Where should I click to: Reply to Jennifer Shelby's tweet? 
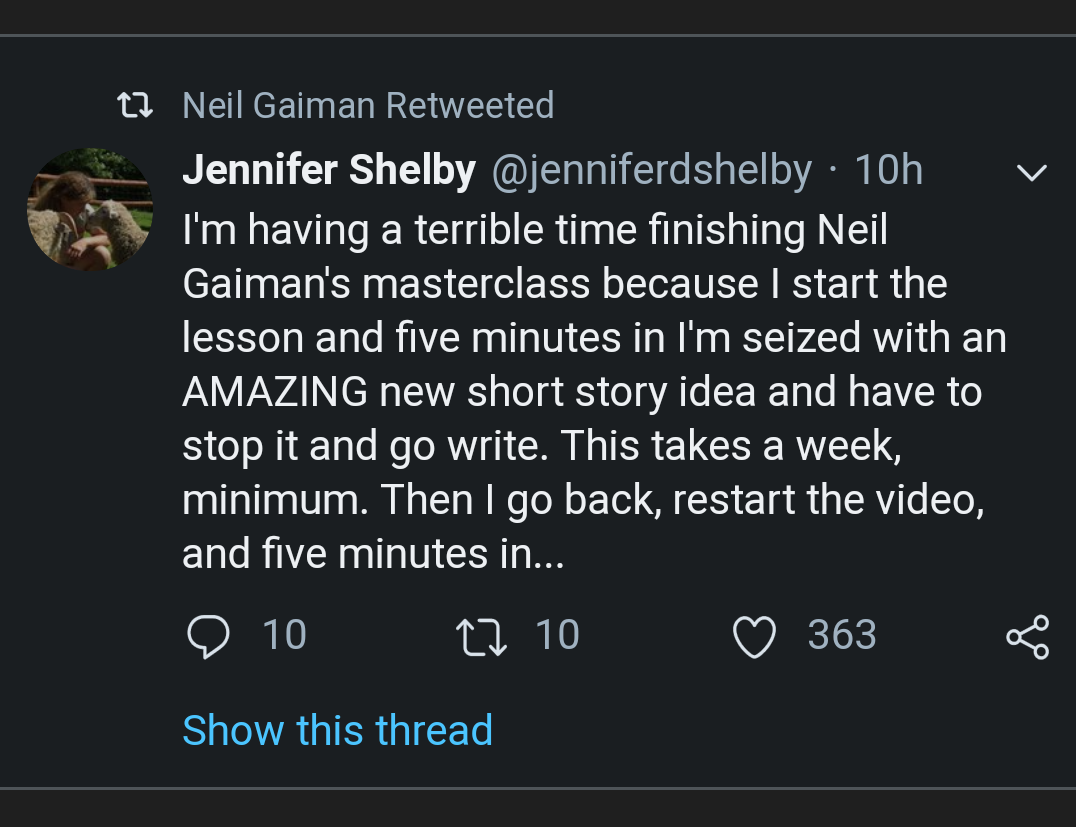pos(208,637)
